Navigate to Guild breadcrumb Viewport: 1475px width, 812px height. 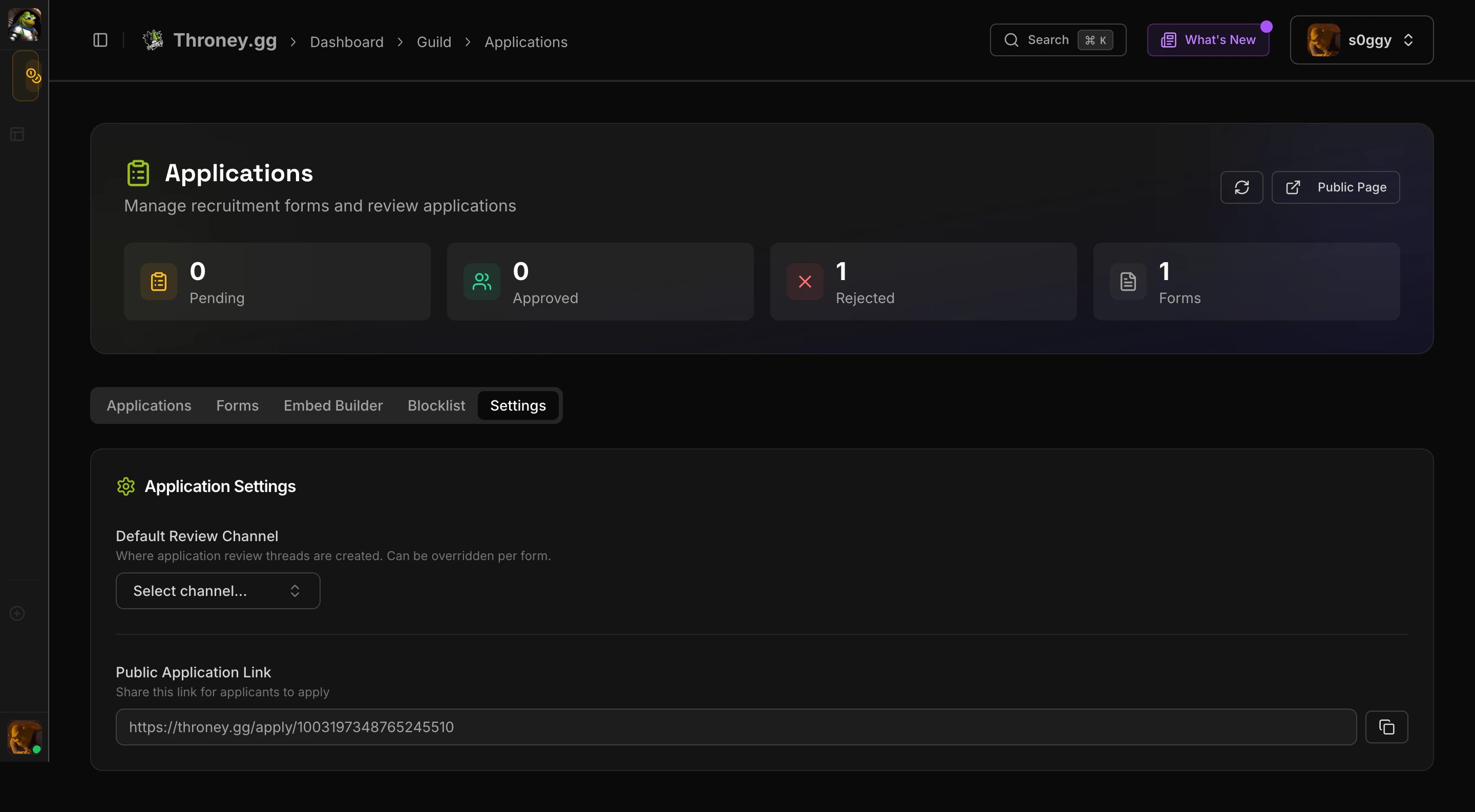pyautogui.click(x=433, y=42)
